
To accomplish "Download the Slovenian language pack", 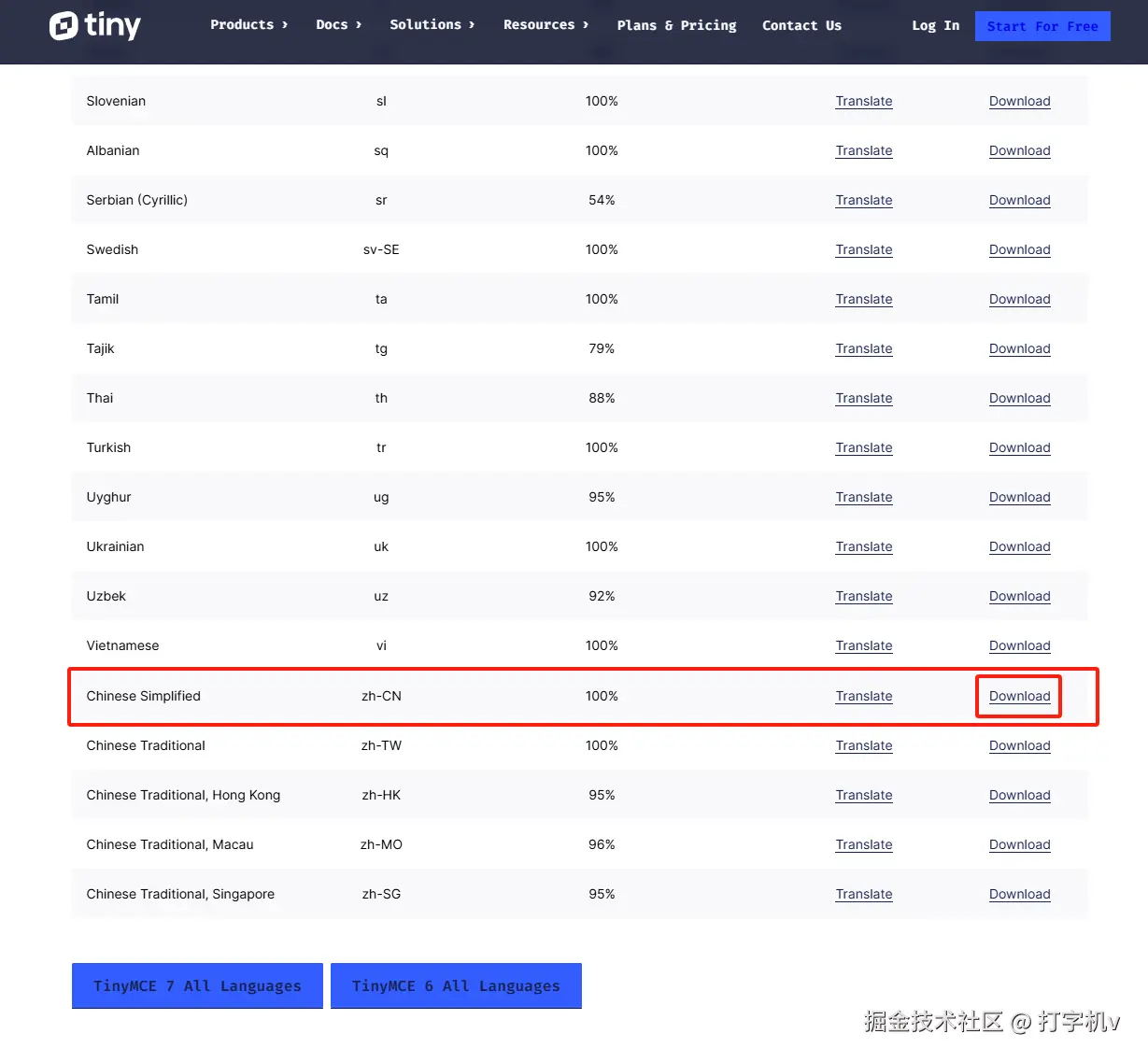I will (x=1019, y=101).
